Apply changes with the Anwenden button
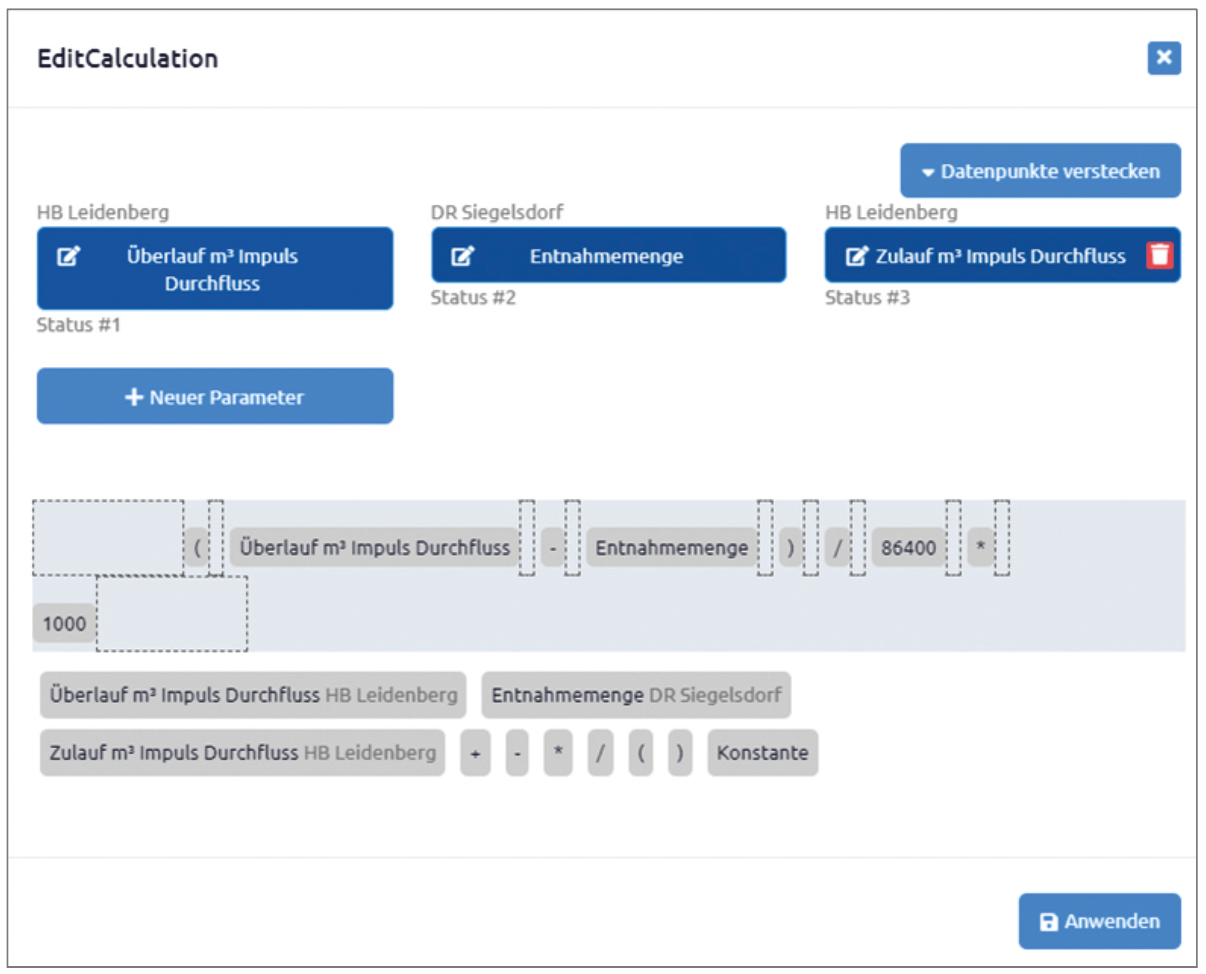Image resolution: width=1206 pixels, height=974 pixels. point(1100,921)
